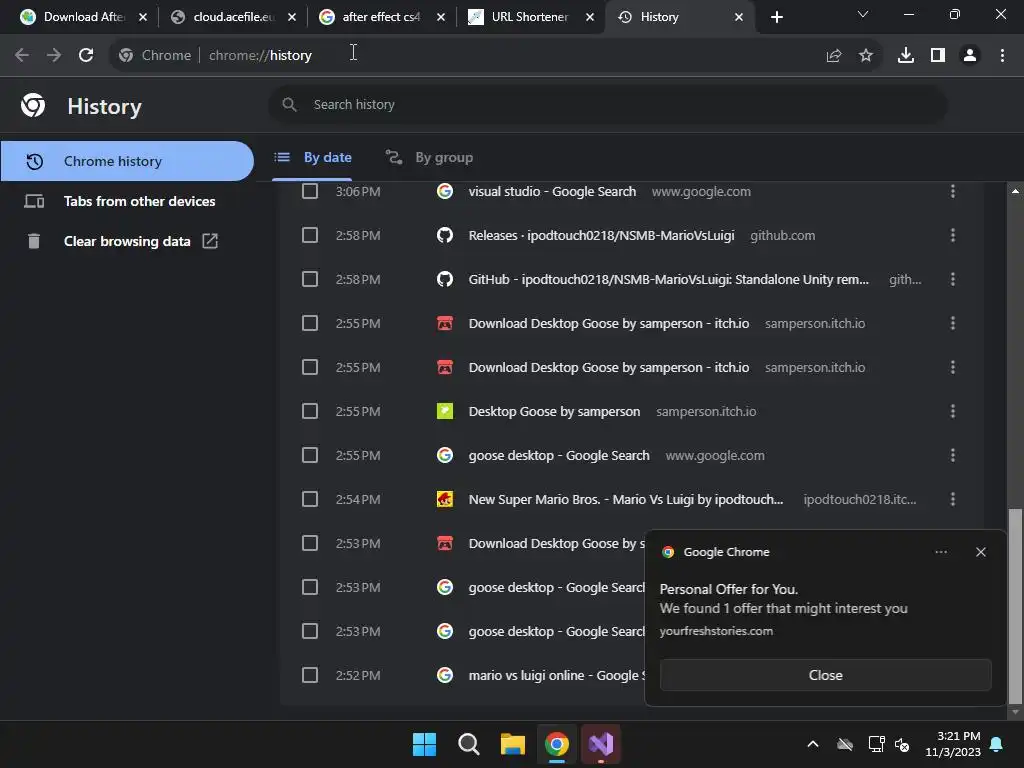Screen dimensions: 1024x768
Task: Switch to the after effect cs4 tab
Action: (381, 17)
